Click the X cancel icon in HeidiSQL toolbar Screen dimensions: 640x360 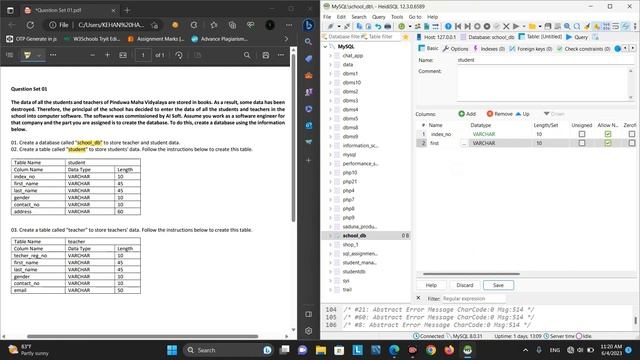(506, 26)
